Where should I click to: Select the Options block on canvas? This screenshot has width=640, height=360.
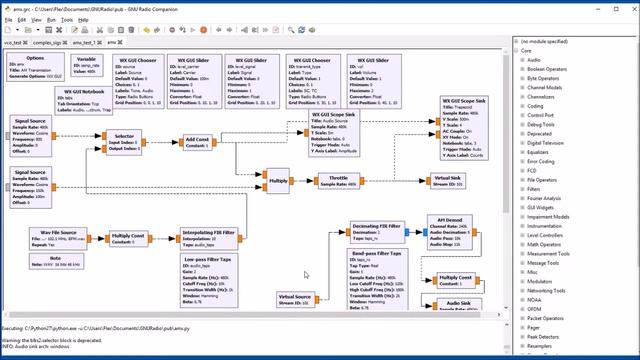pyautogui.click(x=35, y=67)
